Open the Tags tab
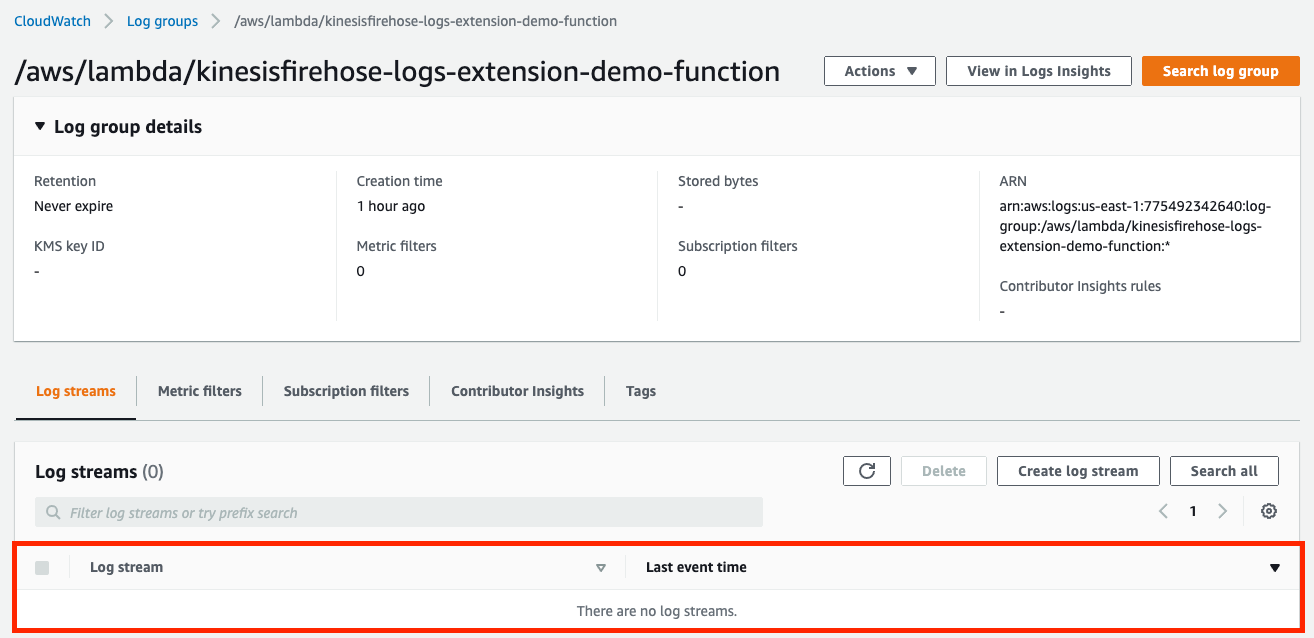This screenshot has width=1314, height=638. pyautogui.click(x=640, y=391)
